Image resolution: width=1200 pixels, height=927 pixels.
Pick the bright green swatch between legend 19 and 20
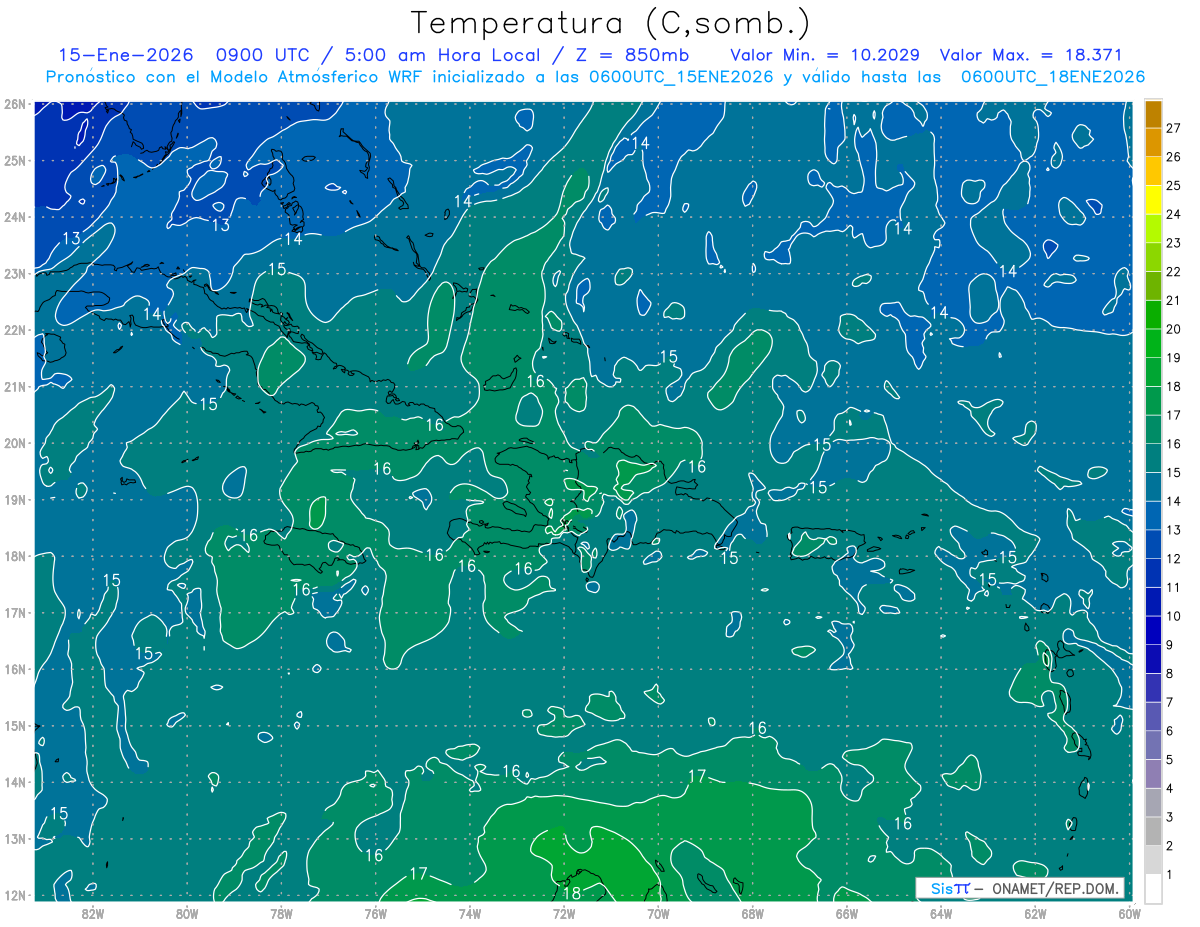pyautogui.click(x=1153, y=343)
